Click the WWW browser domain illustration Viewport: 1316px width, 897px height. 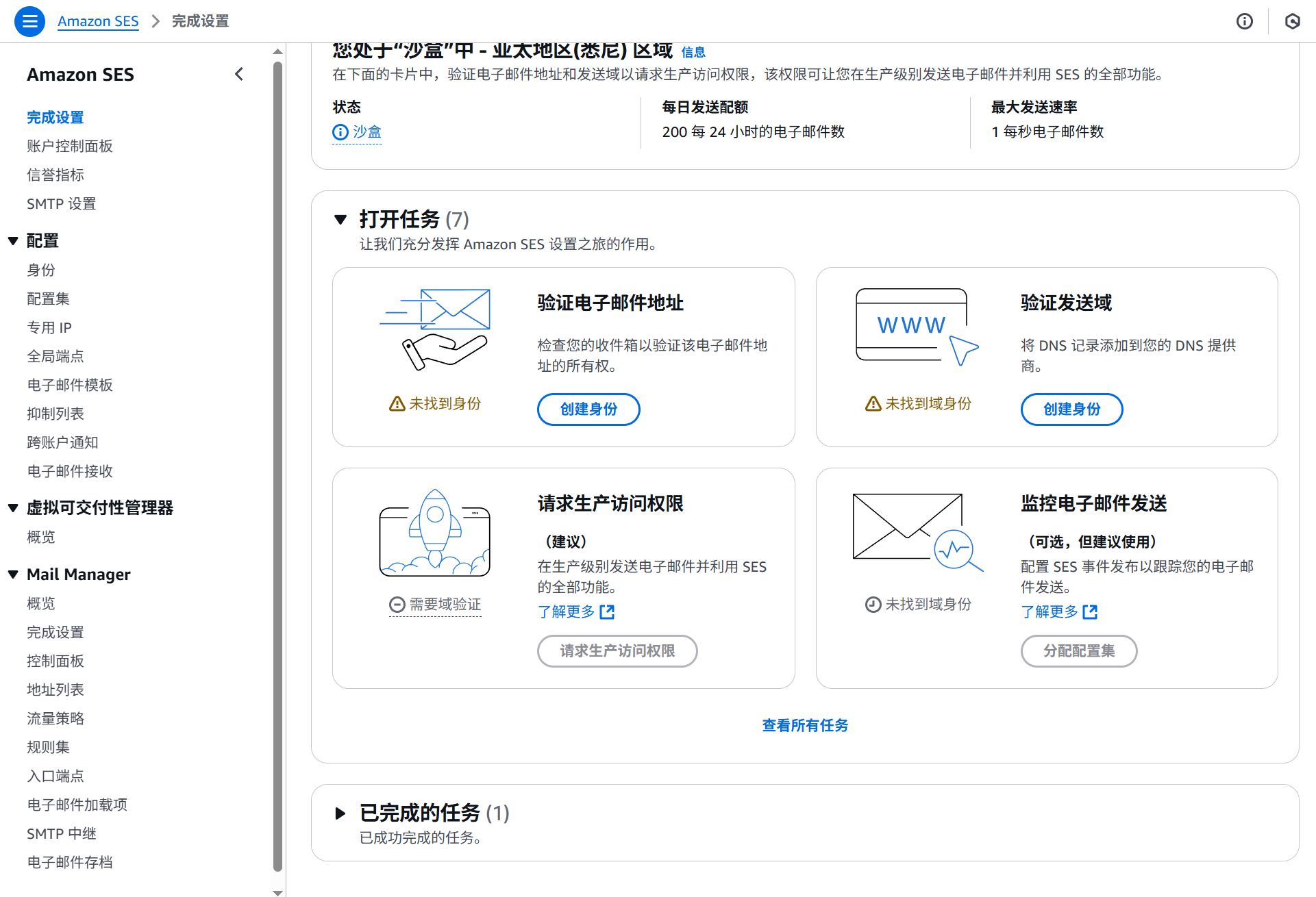click(x=917, y=327)
